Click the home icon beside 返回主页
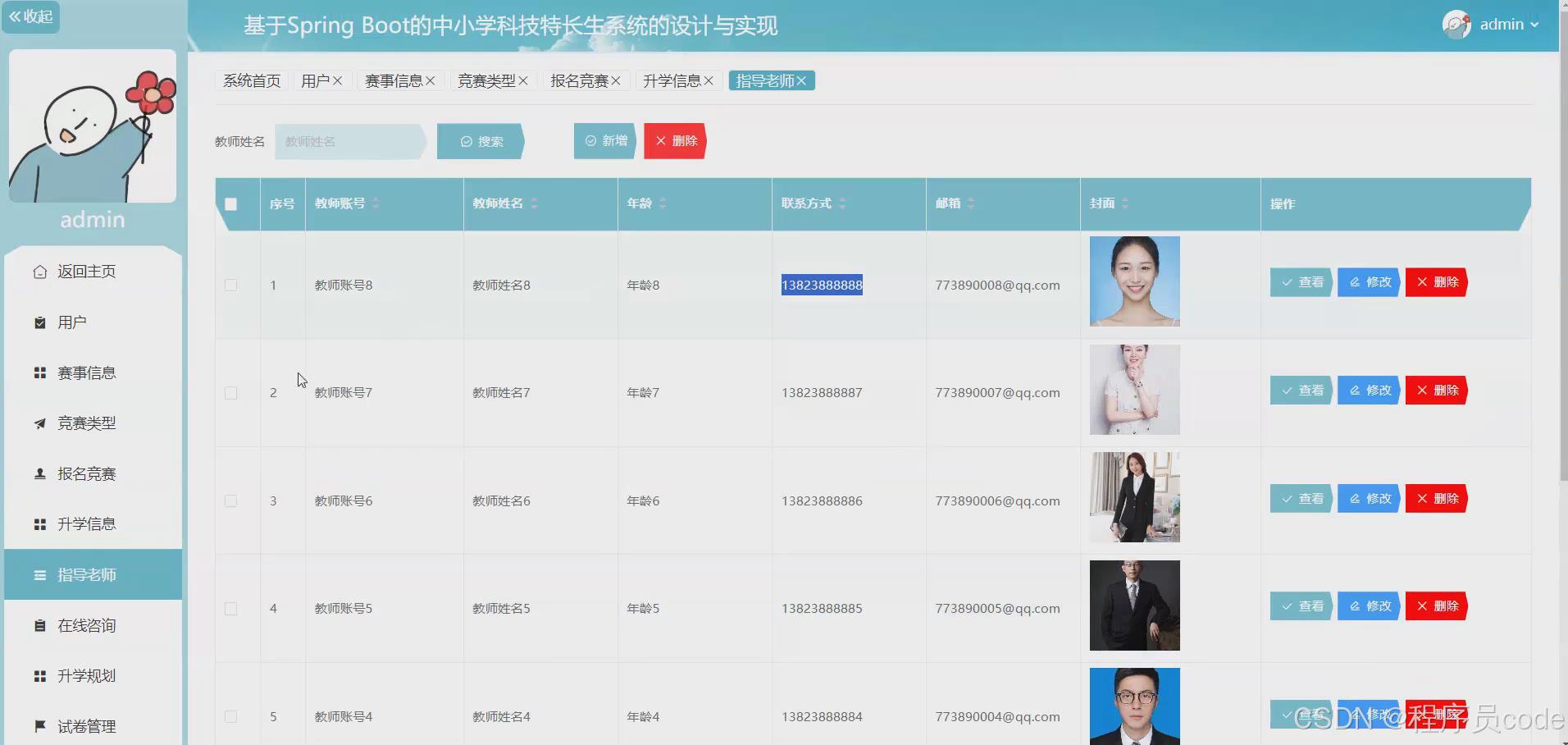This screenshot has height=745, width=1568. coord(39,272)
